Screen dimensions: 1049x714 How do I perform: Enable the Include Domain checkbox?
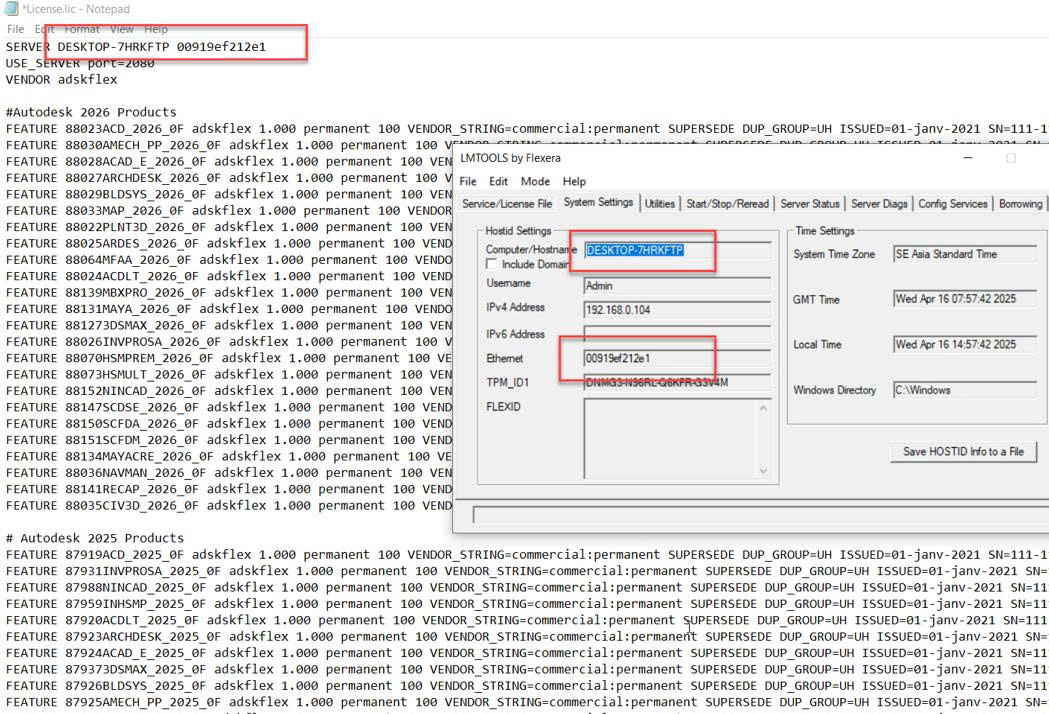coord(491,264)
